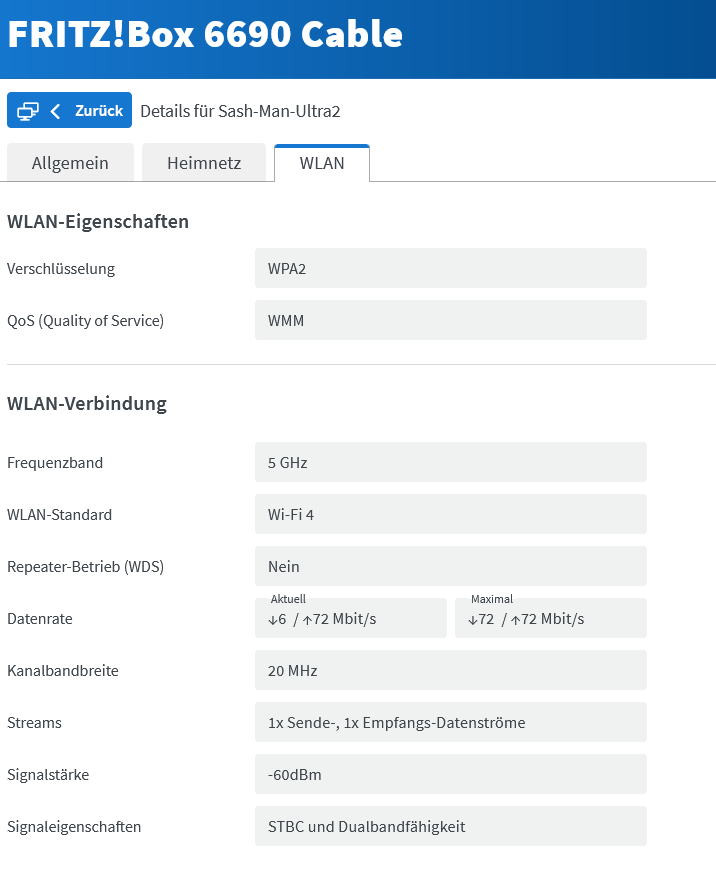
Task: Click the FRITZ!Box 6690 Cable header title
Action: 205,34
